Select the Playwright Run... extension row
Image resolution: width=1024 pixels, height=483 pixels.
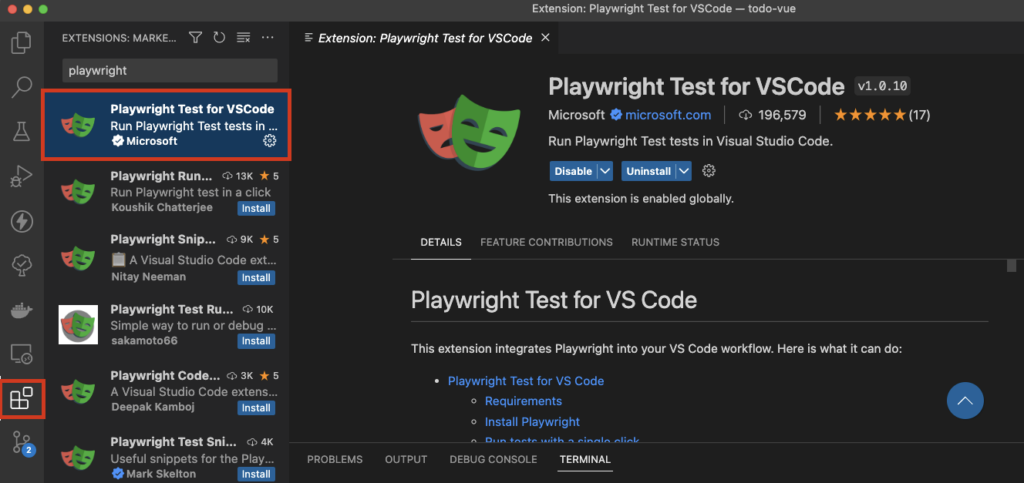167,192
